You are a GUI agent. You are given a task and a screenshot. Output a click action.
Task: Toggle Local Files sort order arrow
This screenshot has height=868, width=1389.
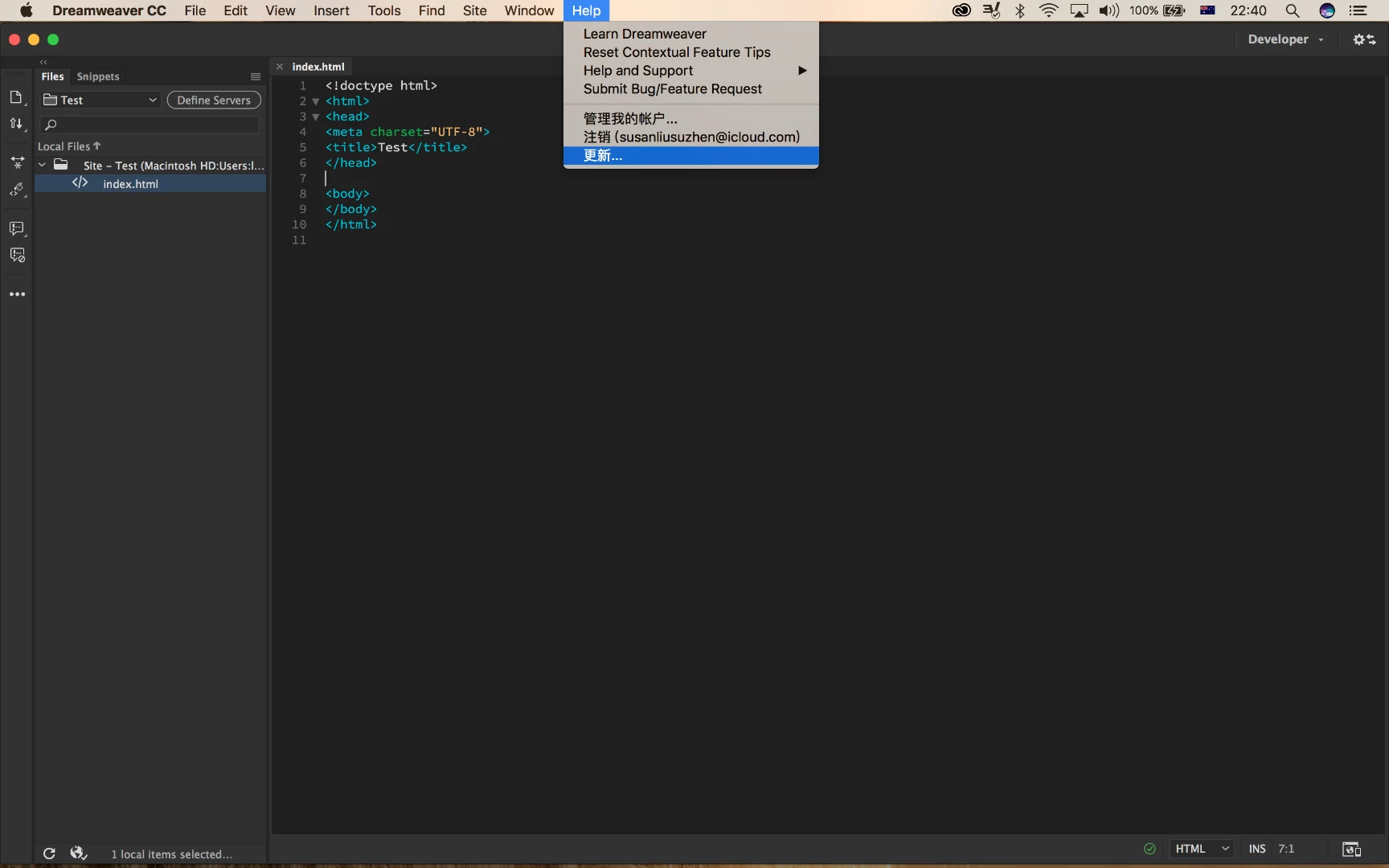(x=97, y=145)
